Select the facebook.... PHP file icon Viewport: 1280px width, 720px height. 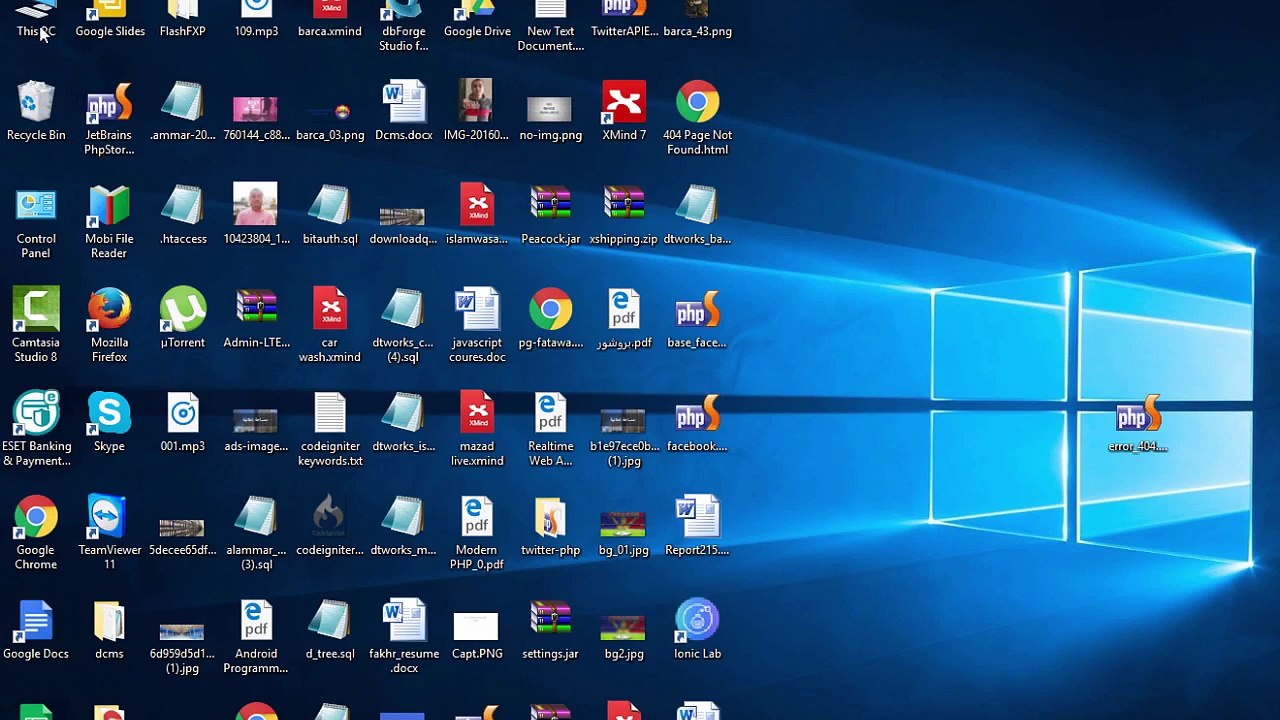tap(697, 423)
